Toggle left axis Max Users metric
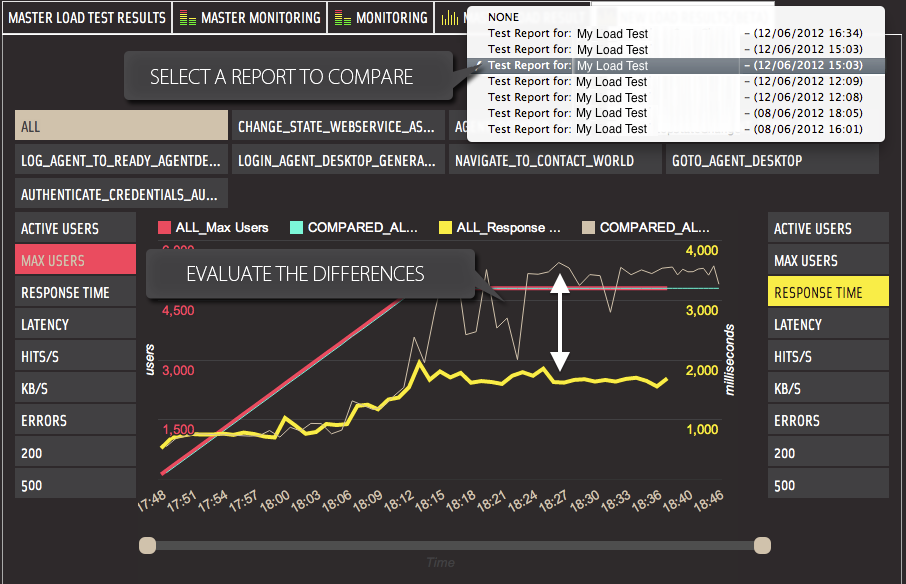The image size is (906, 584). click(x=75, y=260)
